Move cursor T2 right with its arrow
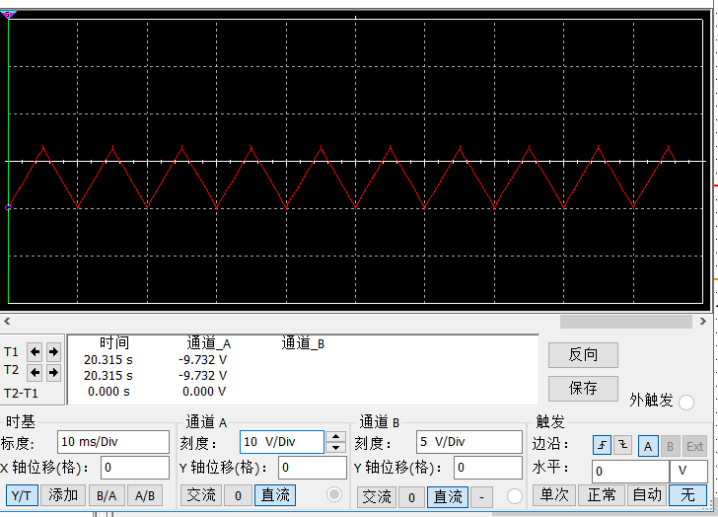The image size is (718, 517). [53, 372]
